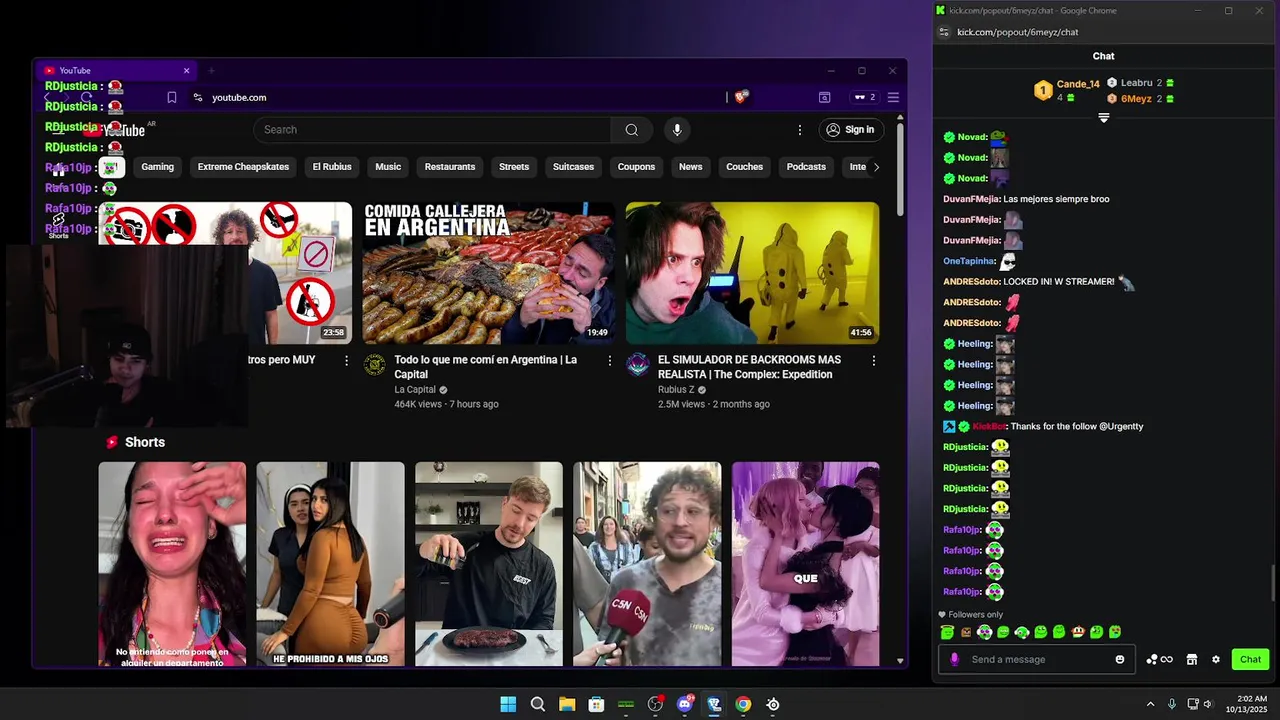Open File Explorer from taskbar
This screenshot has width=1280, height=720.
click(x=567, y=704)
